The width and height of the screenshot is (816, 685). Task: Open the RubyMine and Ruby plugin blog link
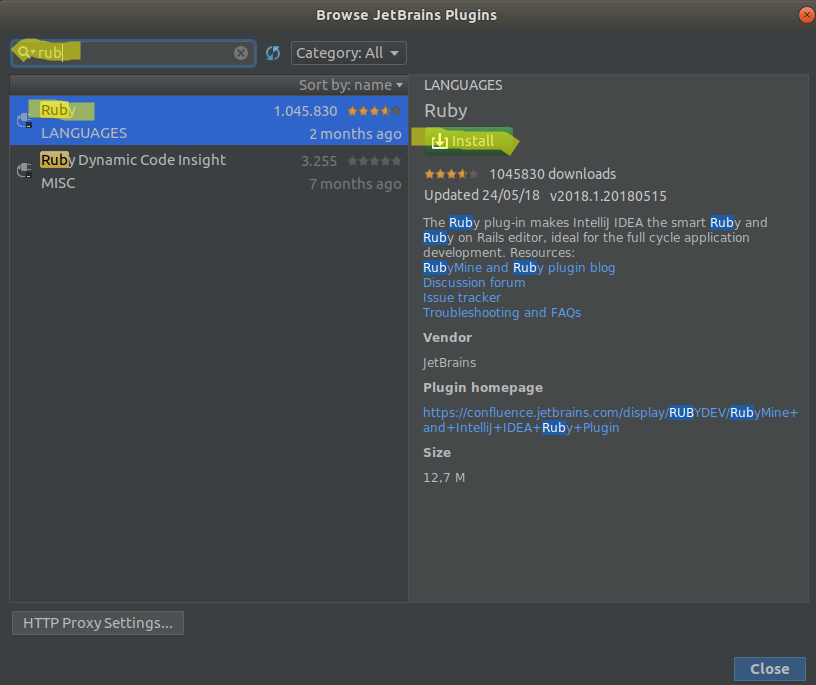pos(519,268)
